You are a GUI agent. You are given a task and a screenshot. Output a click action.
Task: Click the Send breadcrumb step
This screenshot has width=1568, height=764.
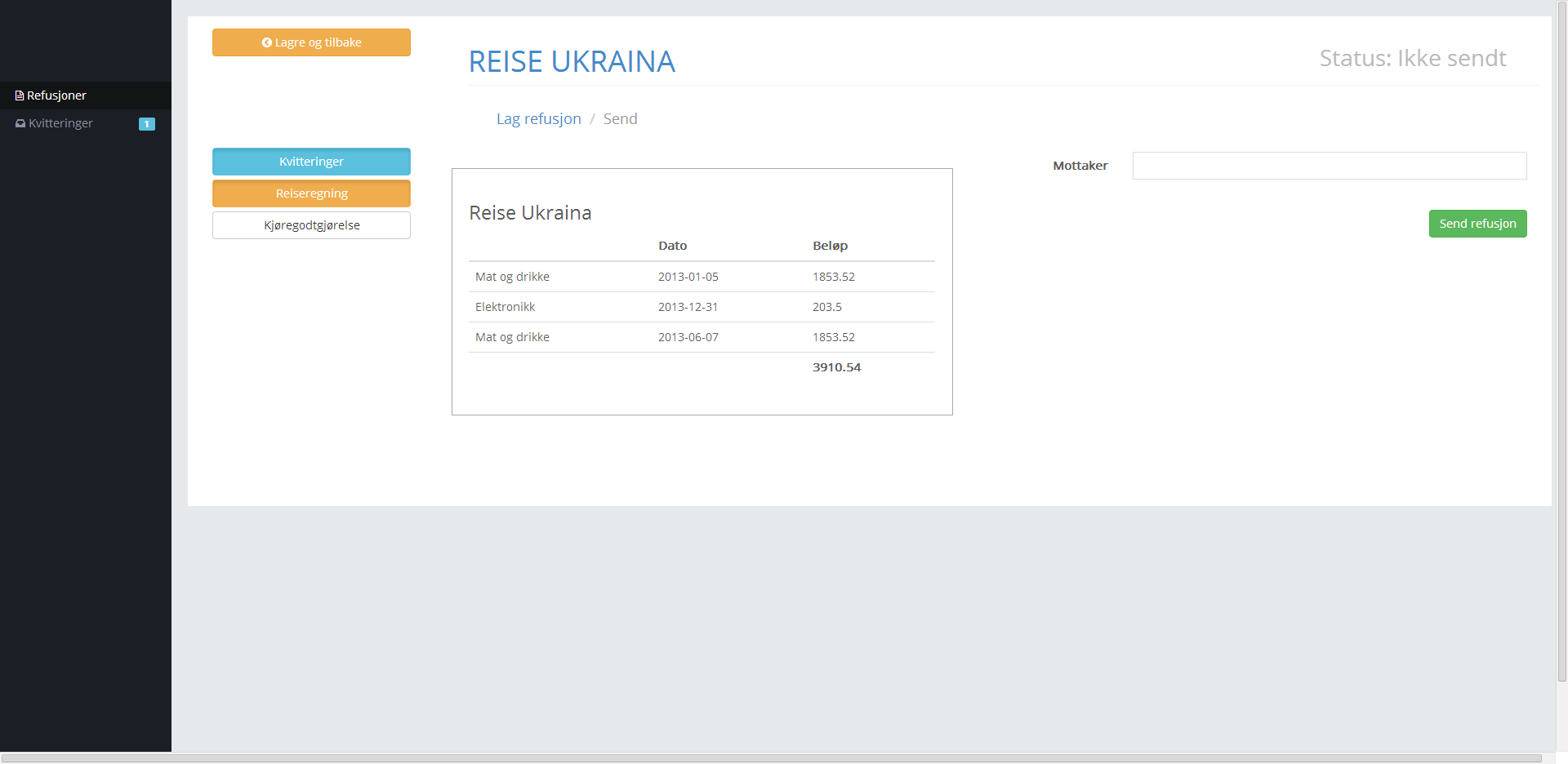pos(620,119)
